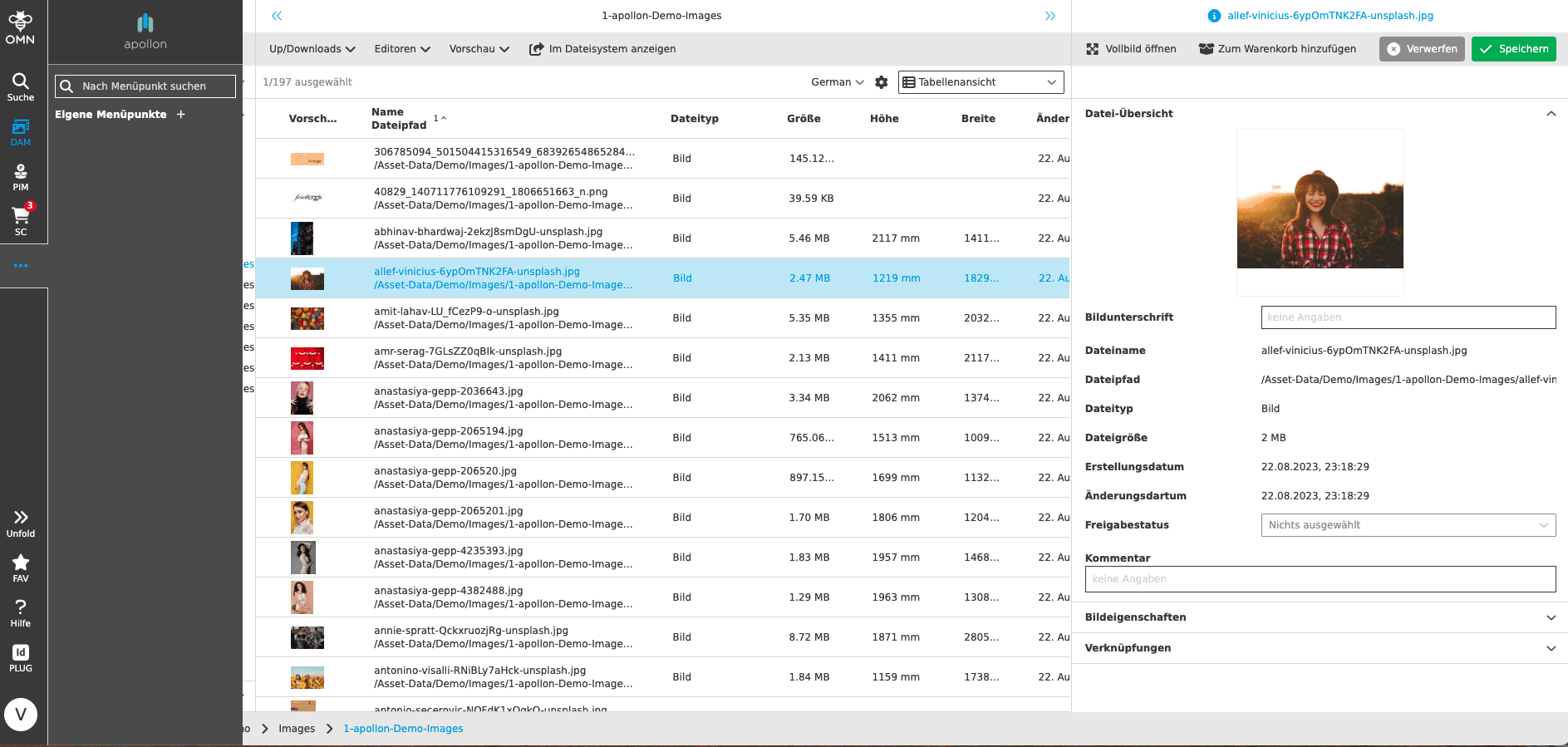The width and height of the screenshot is (1568, 747).
Task: Open the Freigabestatus dropdown
Action: point(1408,525)
